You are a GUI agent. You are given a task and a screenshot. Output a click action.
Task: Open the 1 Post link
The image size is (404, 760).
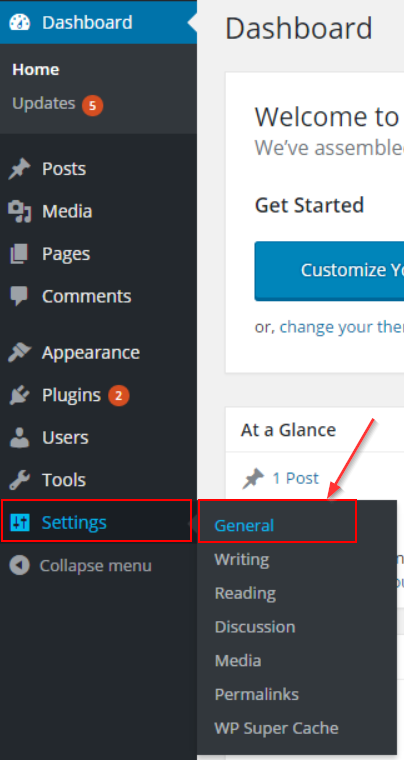295,478
